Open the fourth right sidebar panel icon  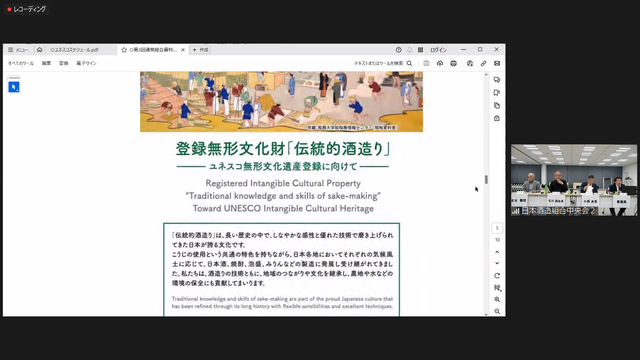tap(497, 118)
